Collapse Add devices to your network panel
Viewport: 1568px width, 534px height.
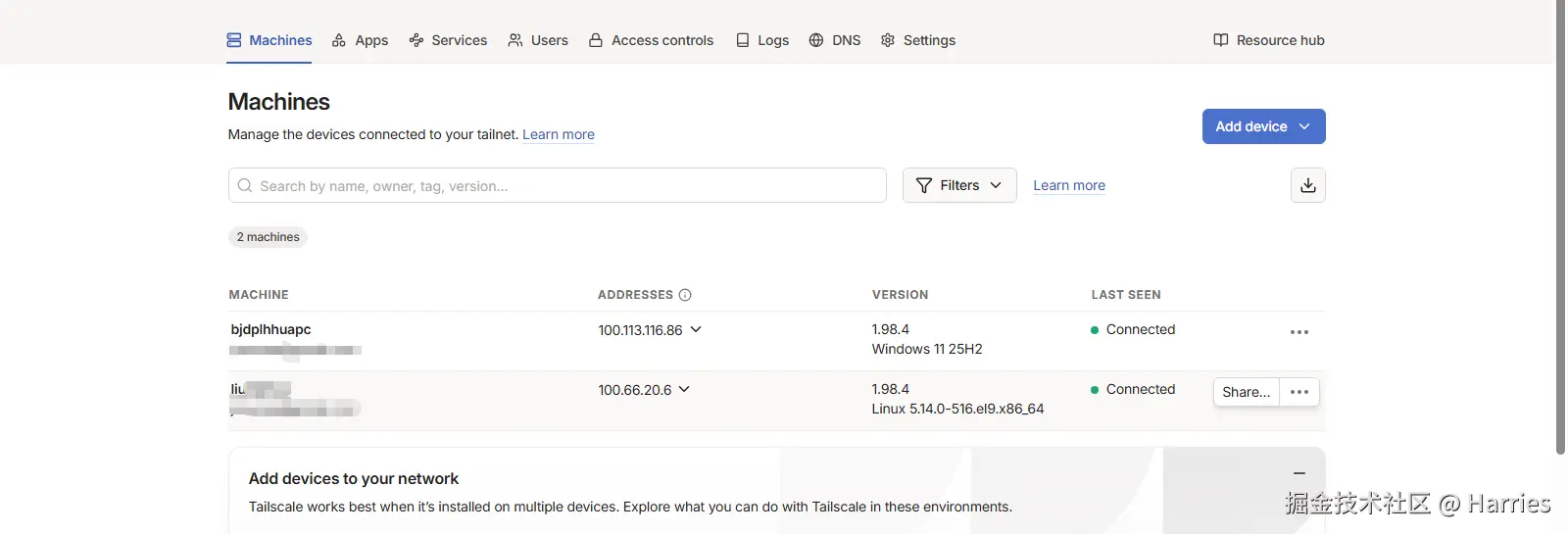click(1299, 473)
